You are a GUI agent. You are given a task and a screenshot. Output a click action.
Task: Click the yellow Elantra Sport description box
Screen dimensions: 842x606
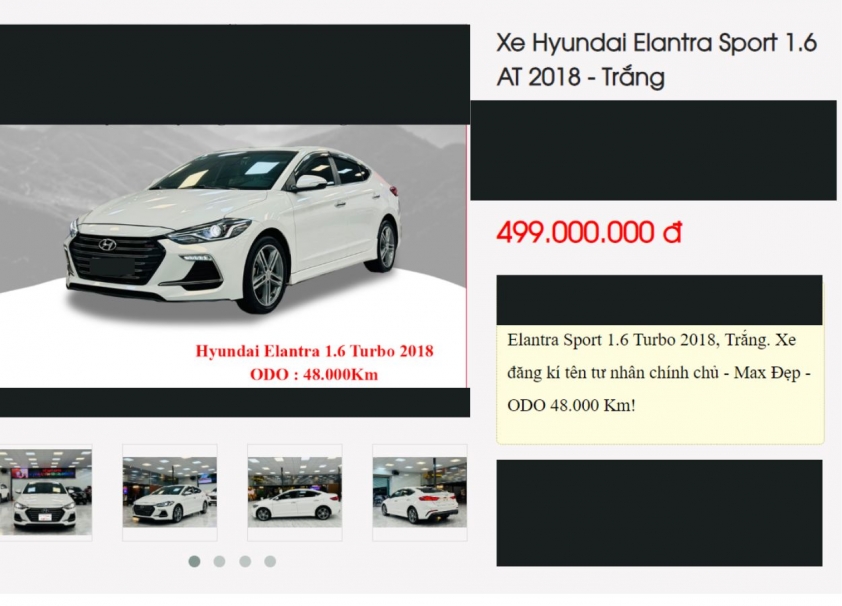click(660, 384)
